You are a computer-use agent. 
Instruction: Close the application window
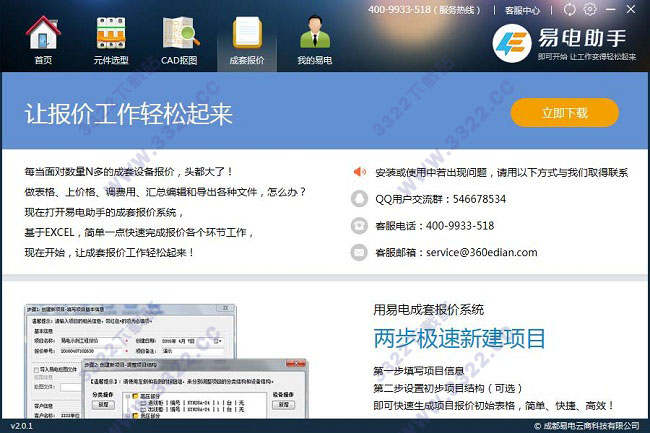point(631,9)
